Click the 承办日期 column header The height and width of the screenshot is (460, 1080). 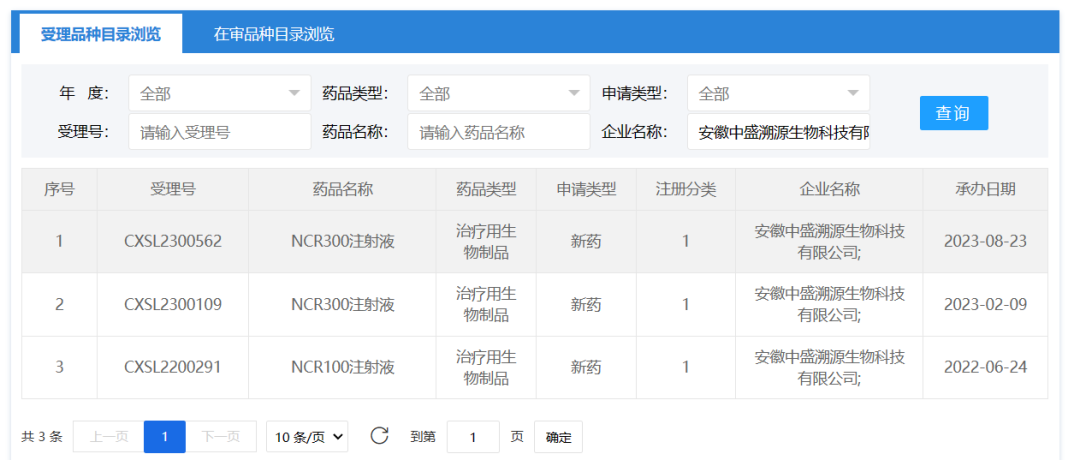pos(984,189)
